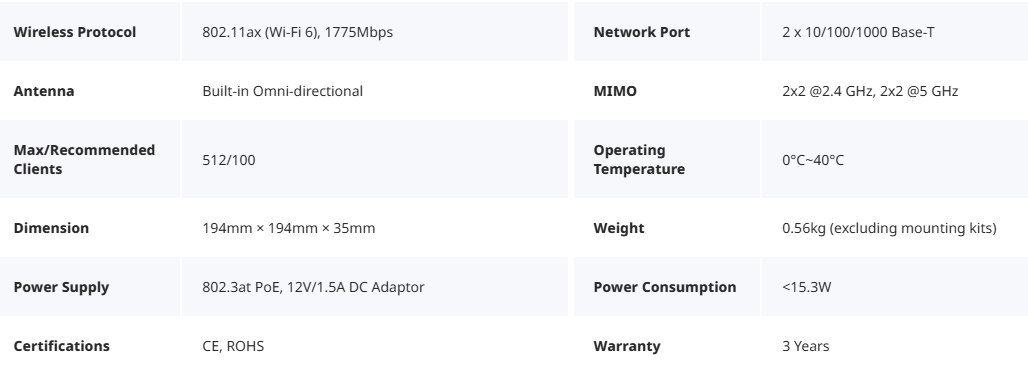Select the 0.56kg weight value

click(889, 228)
